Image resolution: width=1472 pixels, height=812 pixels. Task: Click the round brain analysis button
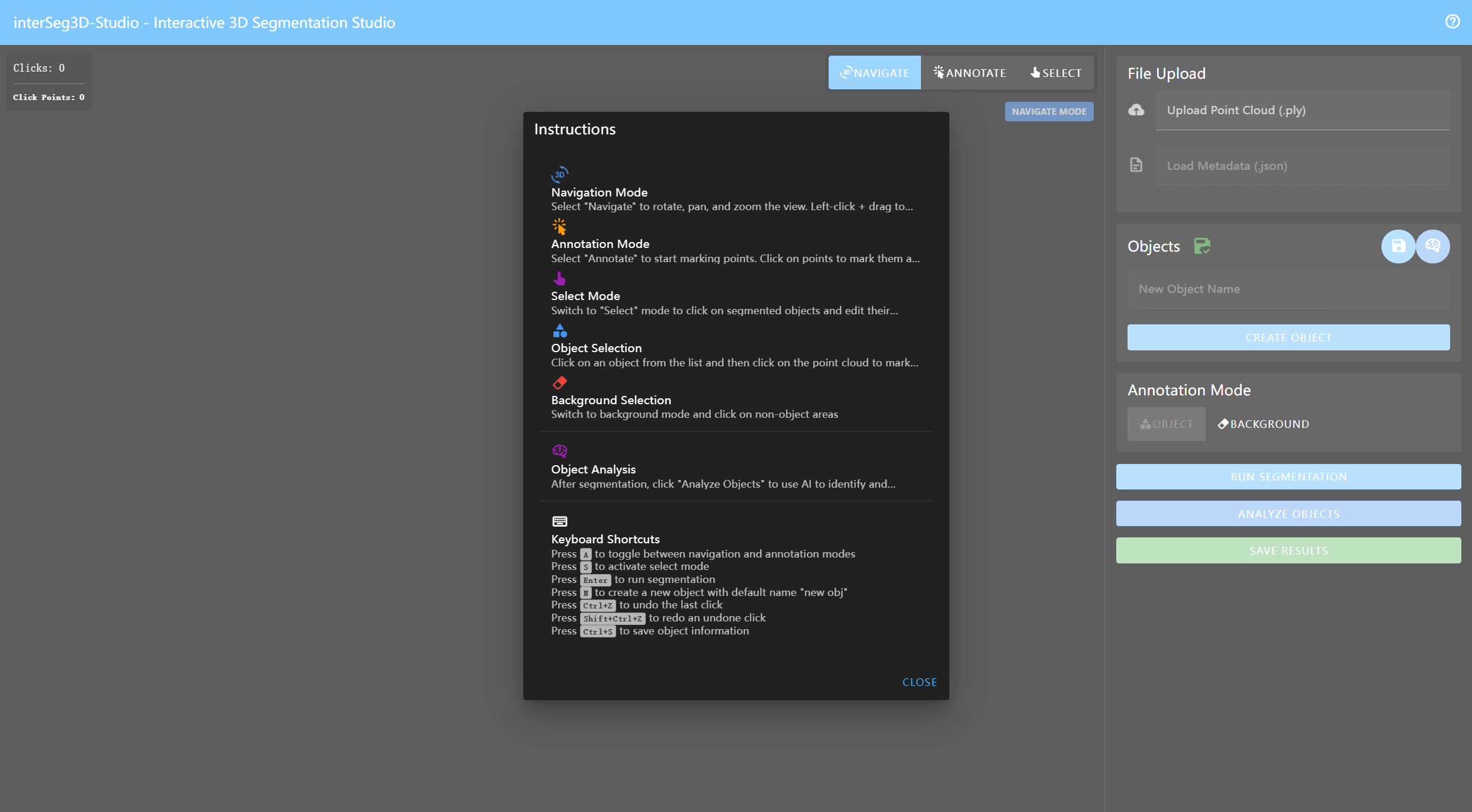tap(1432, 246)
